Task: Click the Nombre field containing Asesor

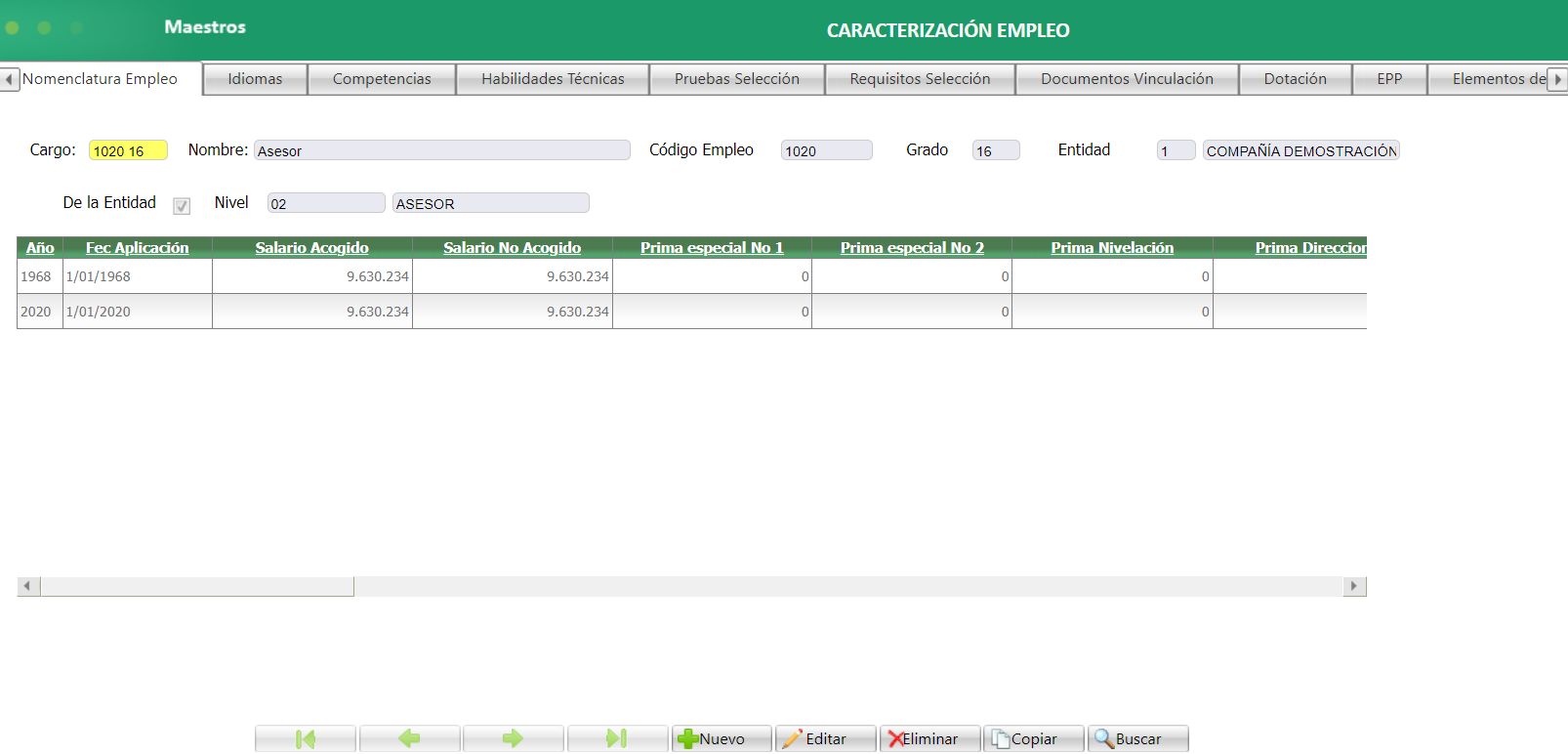Action: pyautogui.click(x=442, y=150)
